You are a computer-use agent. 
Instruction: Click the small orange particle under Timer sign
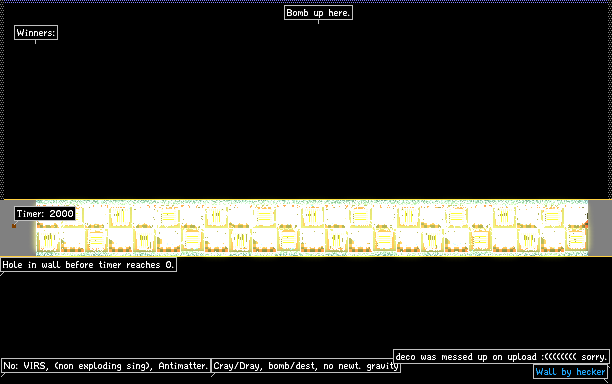[x=14, y=226]
